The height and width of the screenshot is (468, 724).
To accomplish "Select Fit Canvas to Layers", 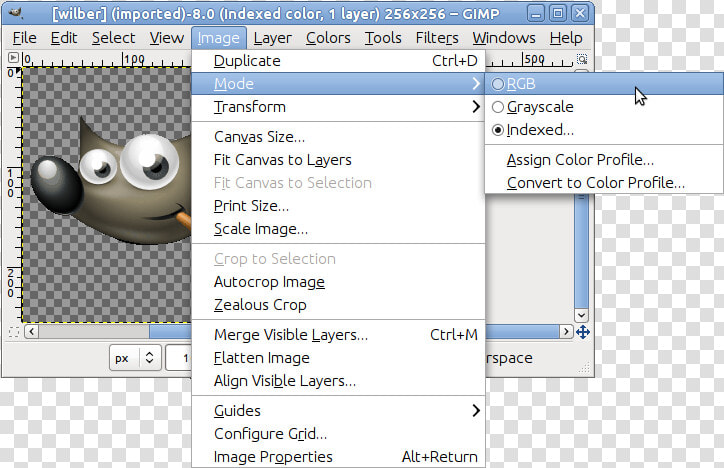I will 338,160.
